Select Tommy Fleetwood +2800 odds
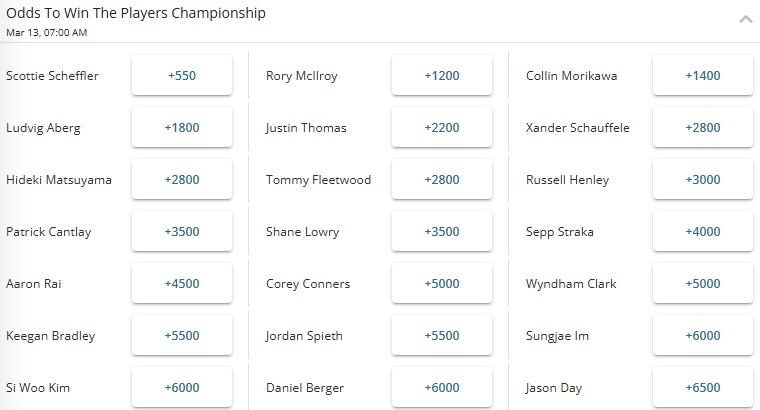Image resolution: width=760 pixels, height=410 pixels. tap(442, 180)
